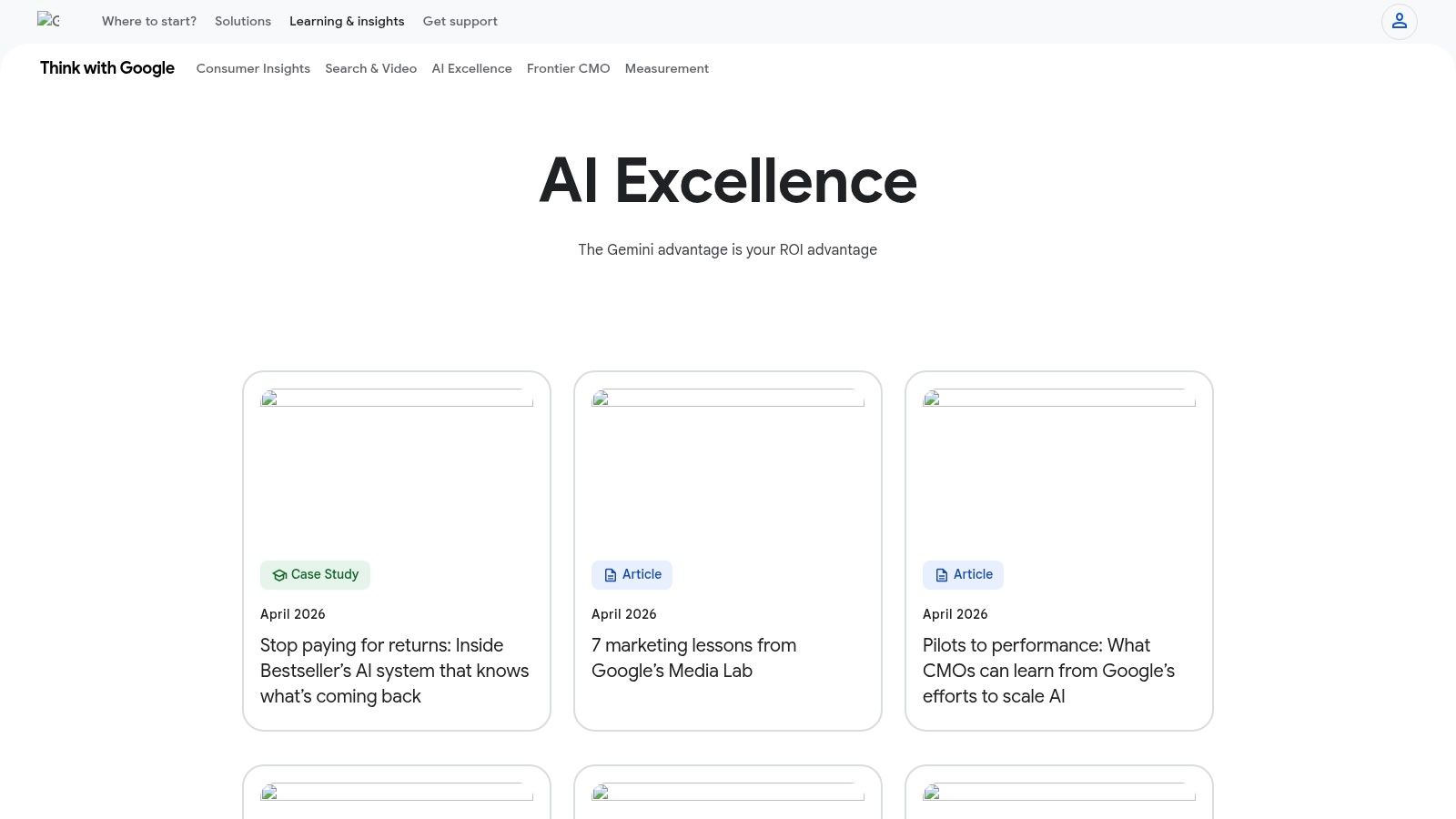The width and height of the screenshot is (1456, 819).
Task: Select the Article badge on the CMOs card
Action: pos(963,574)
